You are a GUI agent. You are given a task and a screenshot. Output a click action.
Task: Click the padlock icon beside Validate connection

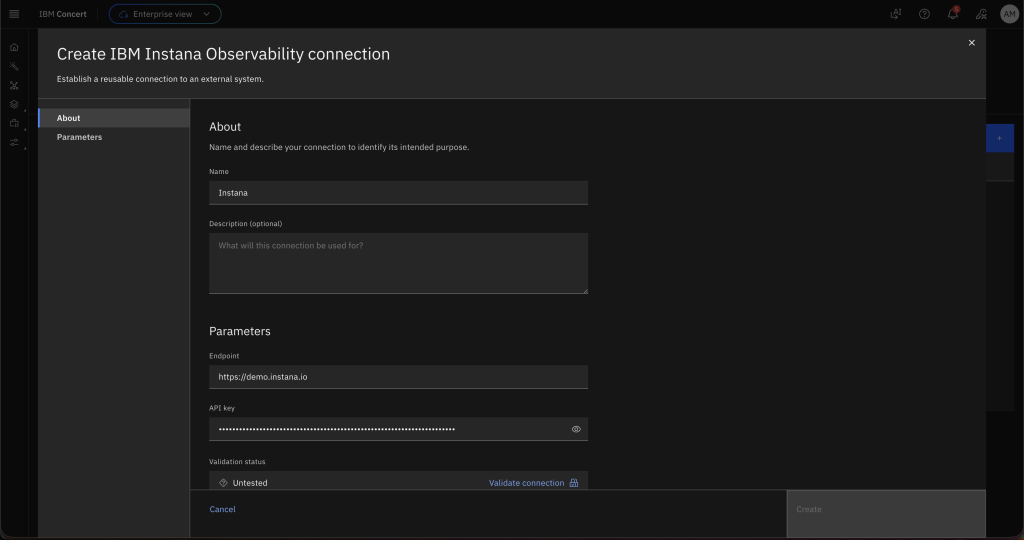coord(573,483)
